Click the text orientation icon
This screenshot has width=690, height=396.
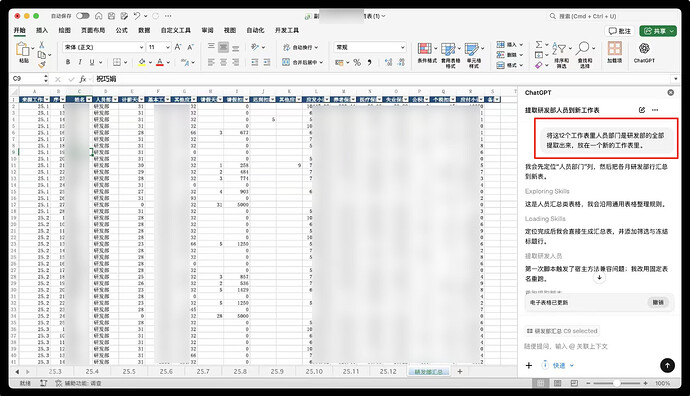point(255,47)
